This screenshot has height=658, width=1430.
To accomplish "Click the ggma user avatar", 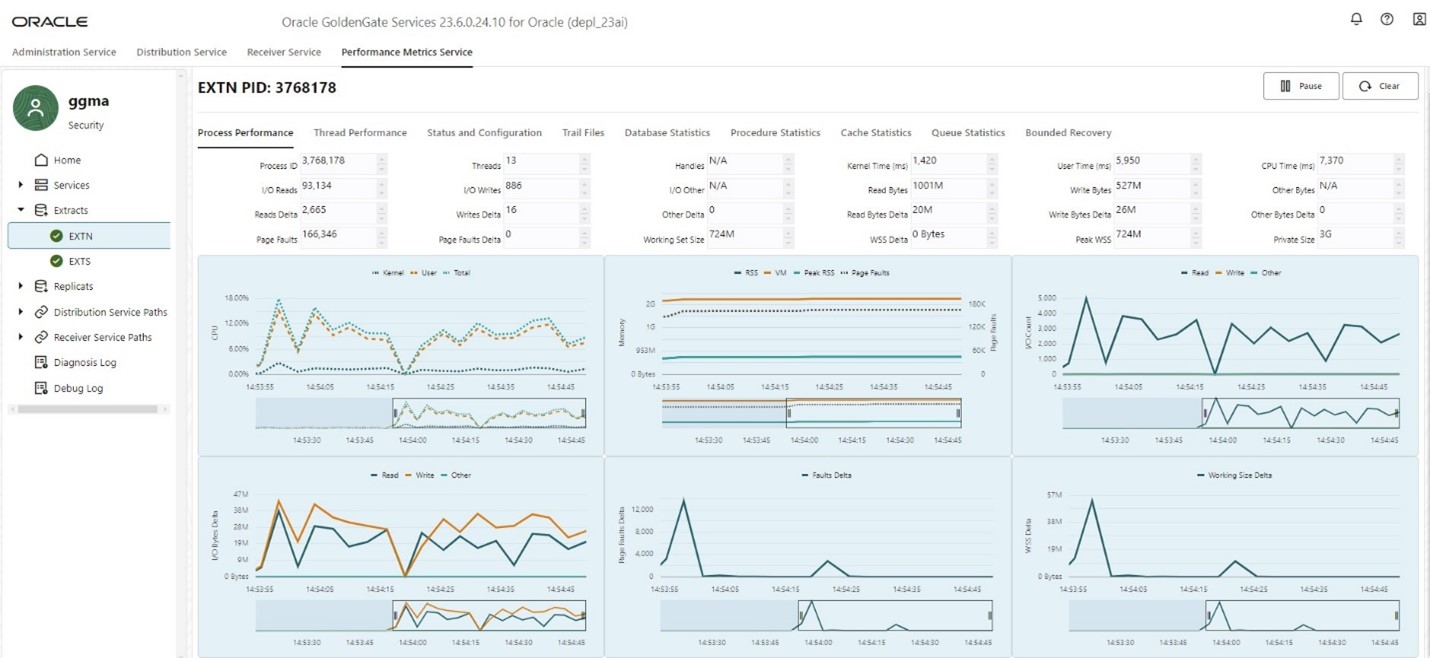I will (36, 108).
